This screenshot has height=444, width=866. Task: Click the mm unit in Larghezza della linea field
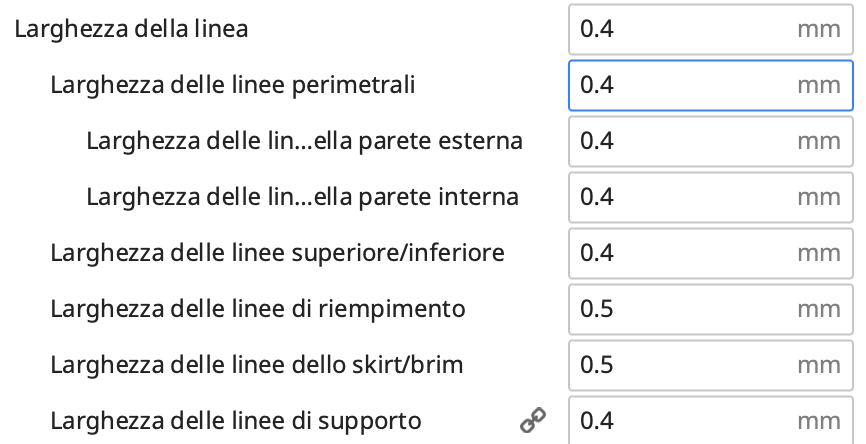(818, 30)
